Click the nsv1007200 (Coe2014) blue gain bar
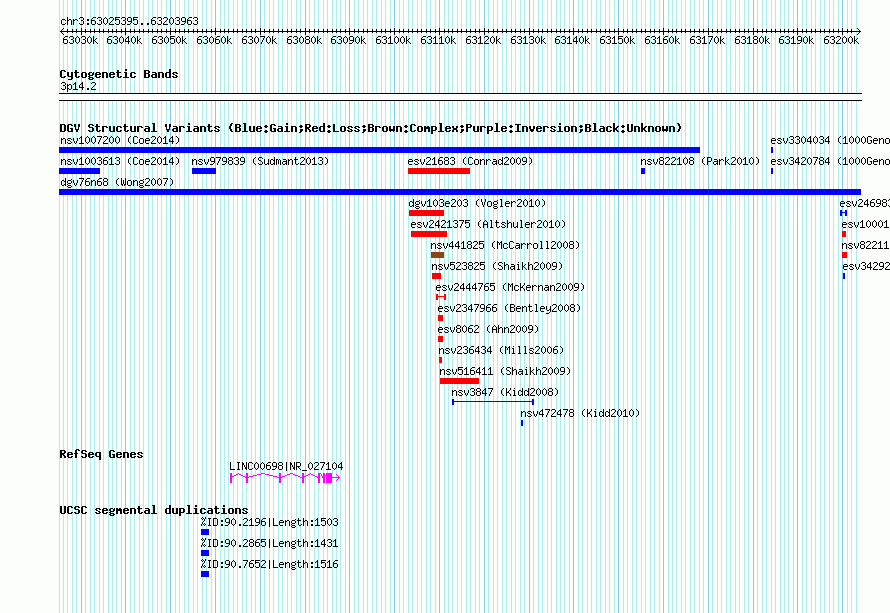The width and height of the screenshot is (890, 613). (x=380, y=150)
